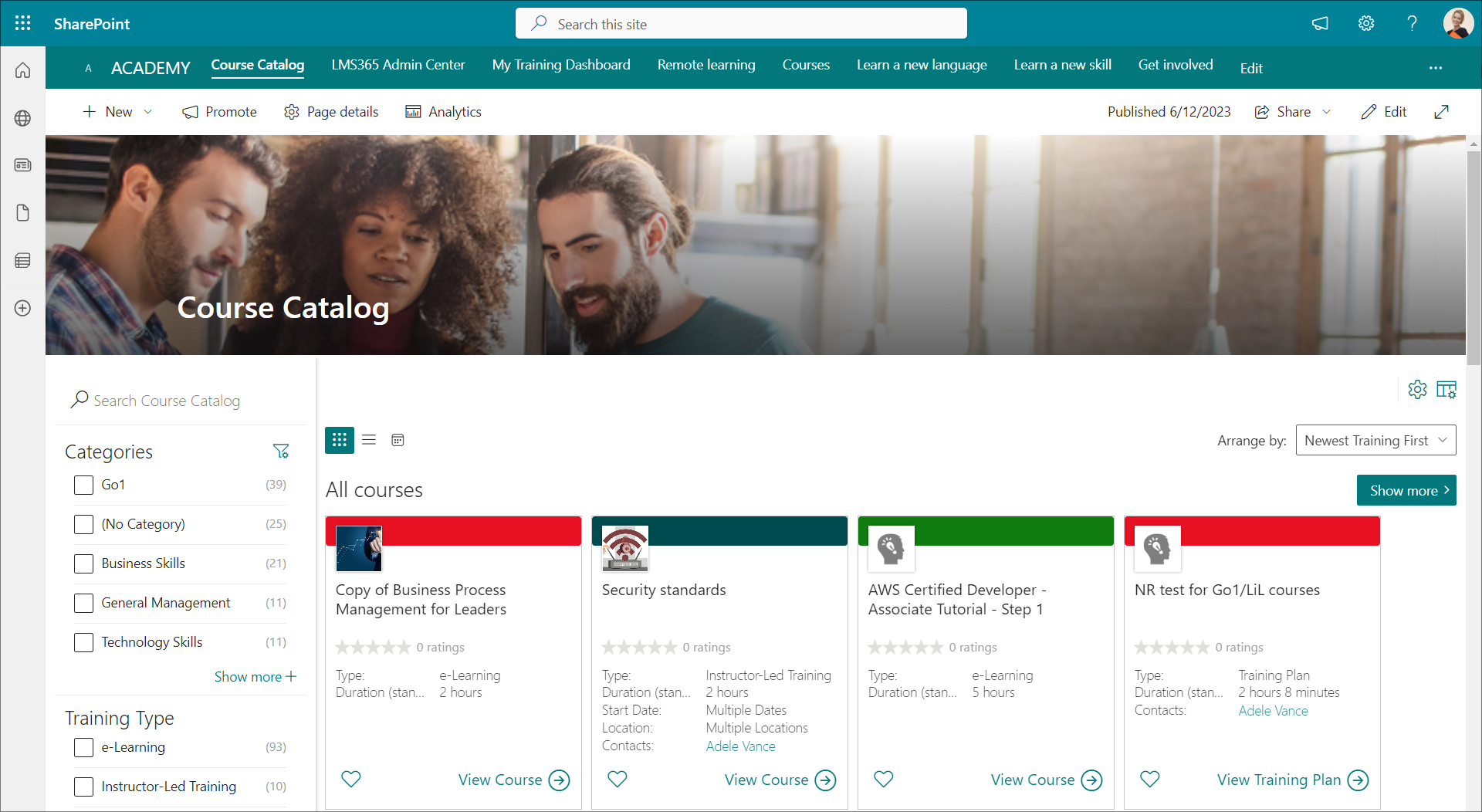This screenshot has height=812, width=1482.
Task: Open the Adele Vance contact link
Action: 740,746
